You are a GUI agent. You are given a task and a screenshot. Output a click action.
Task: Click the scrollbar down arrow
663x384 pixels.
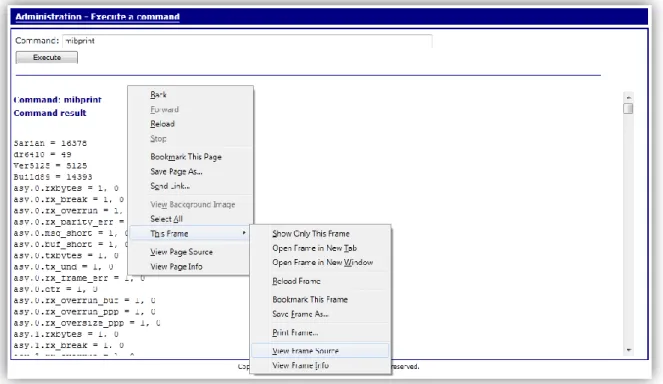point(628,350)
